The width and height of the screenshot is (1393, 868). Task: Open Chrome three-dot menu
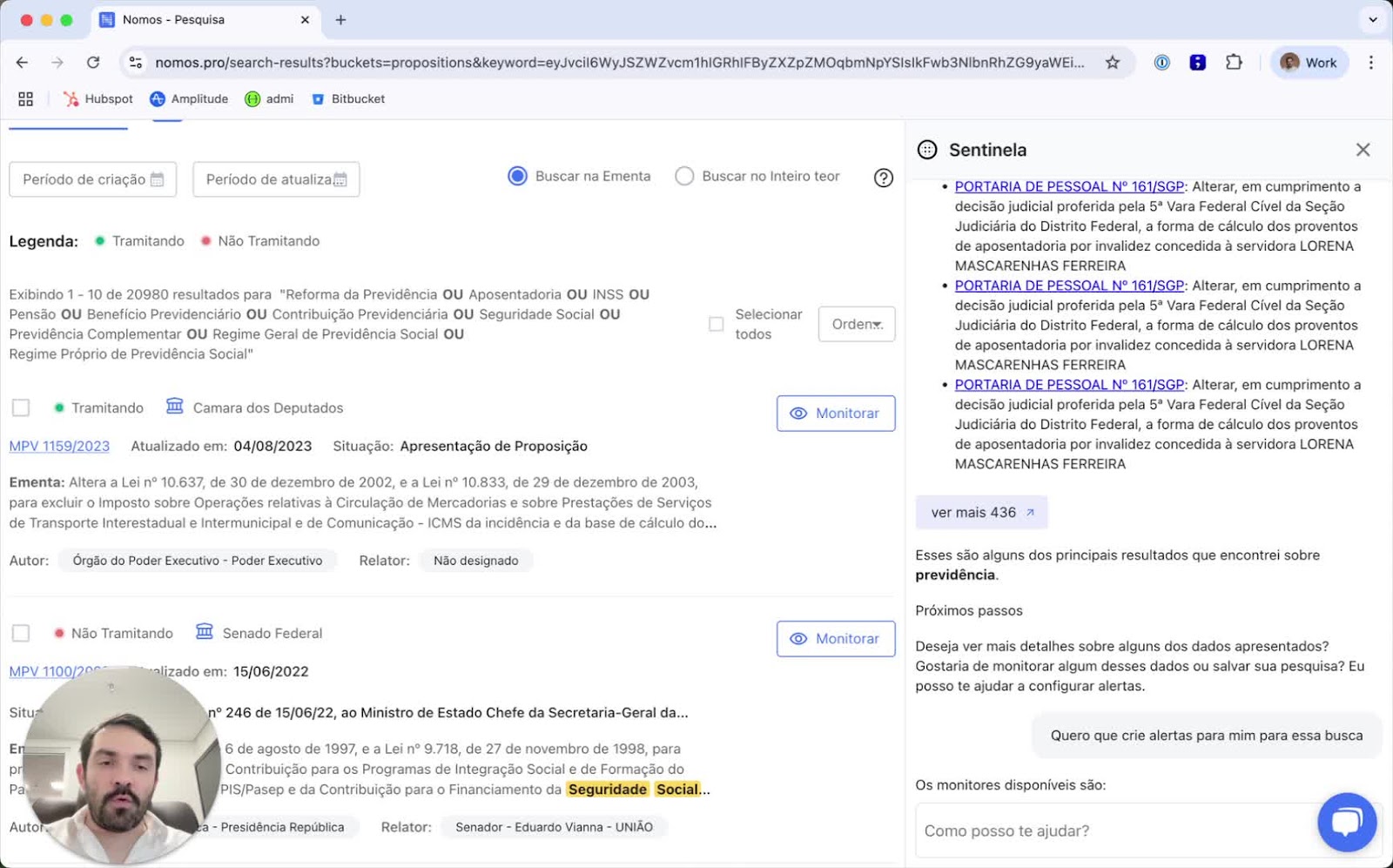(x=1371, y=63)
